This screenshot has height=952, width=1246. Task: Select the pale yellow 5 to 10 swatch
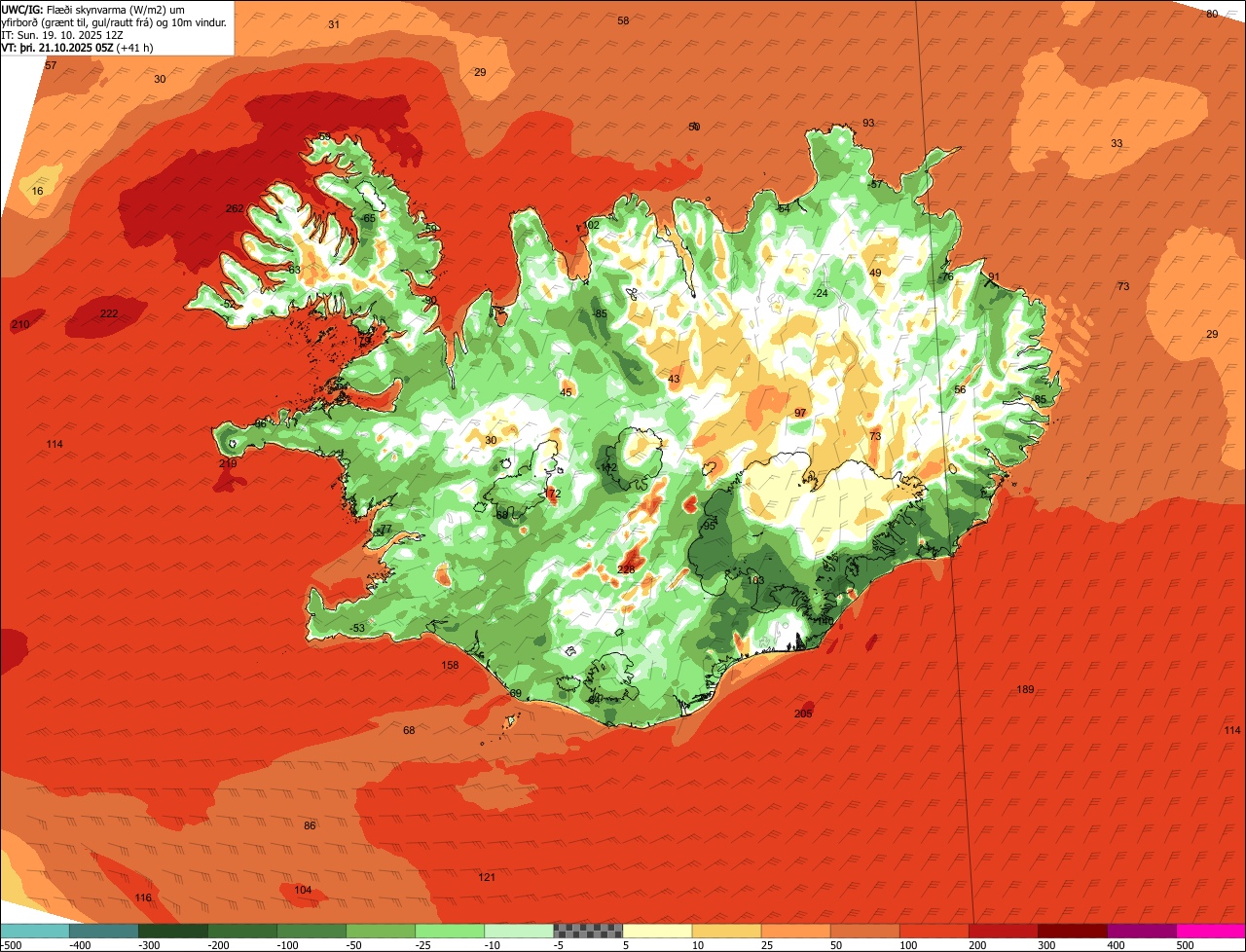[x=657, y=931]
